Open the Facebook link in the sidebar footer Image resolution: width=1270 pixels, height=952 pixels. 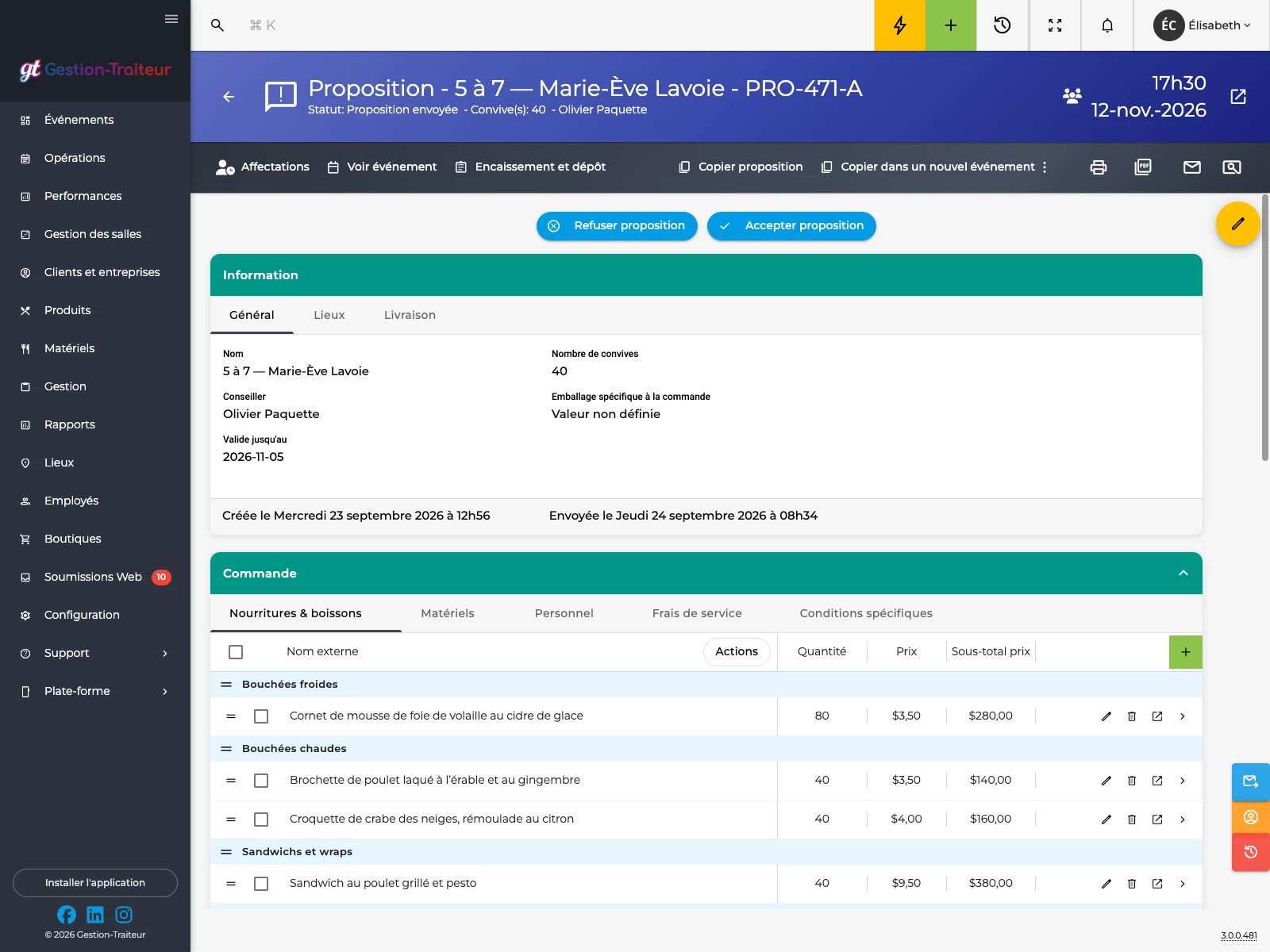click(67, 915)
